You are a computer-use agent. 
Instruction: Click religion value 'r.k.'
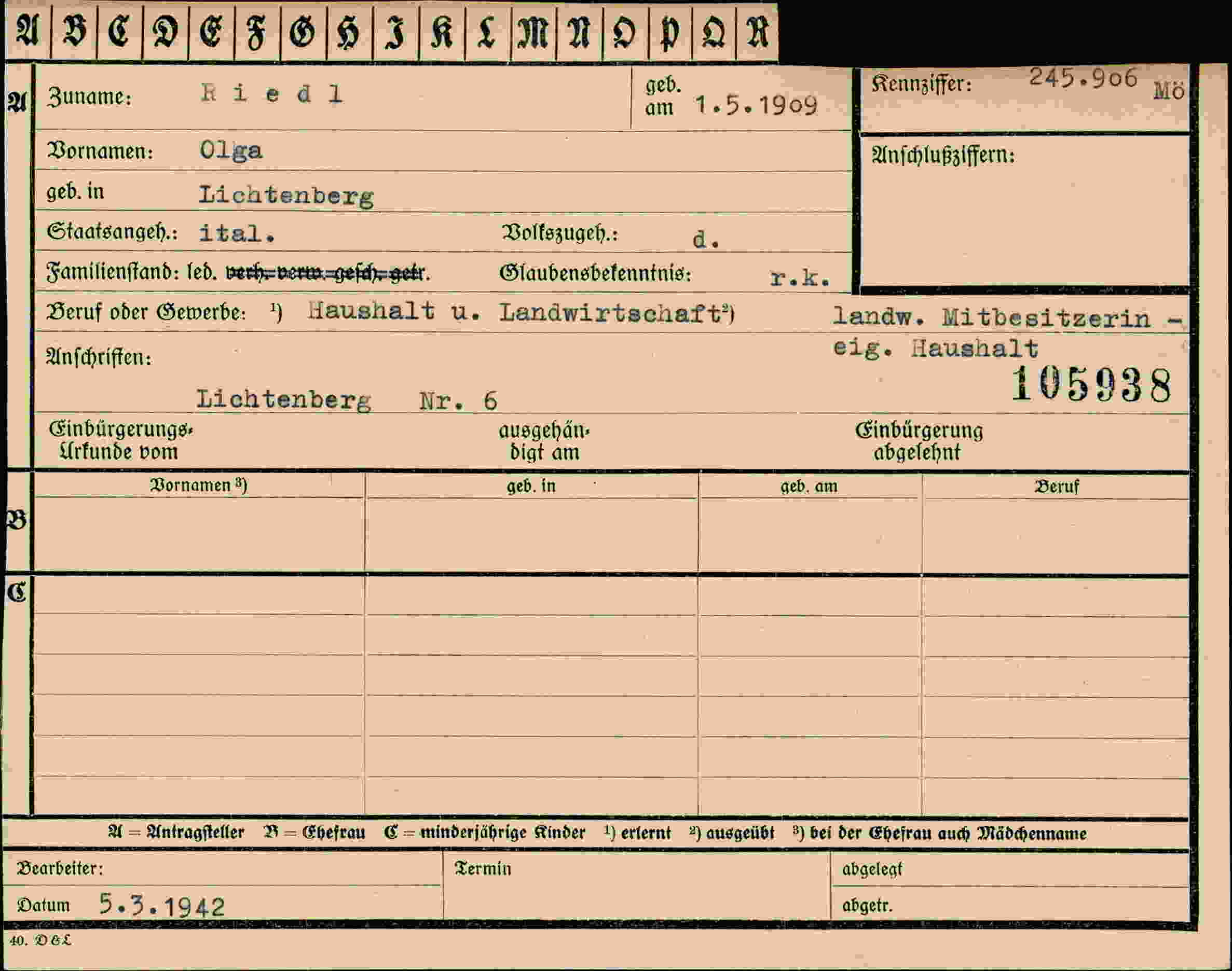[x=800, y=278]
